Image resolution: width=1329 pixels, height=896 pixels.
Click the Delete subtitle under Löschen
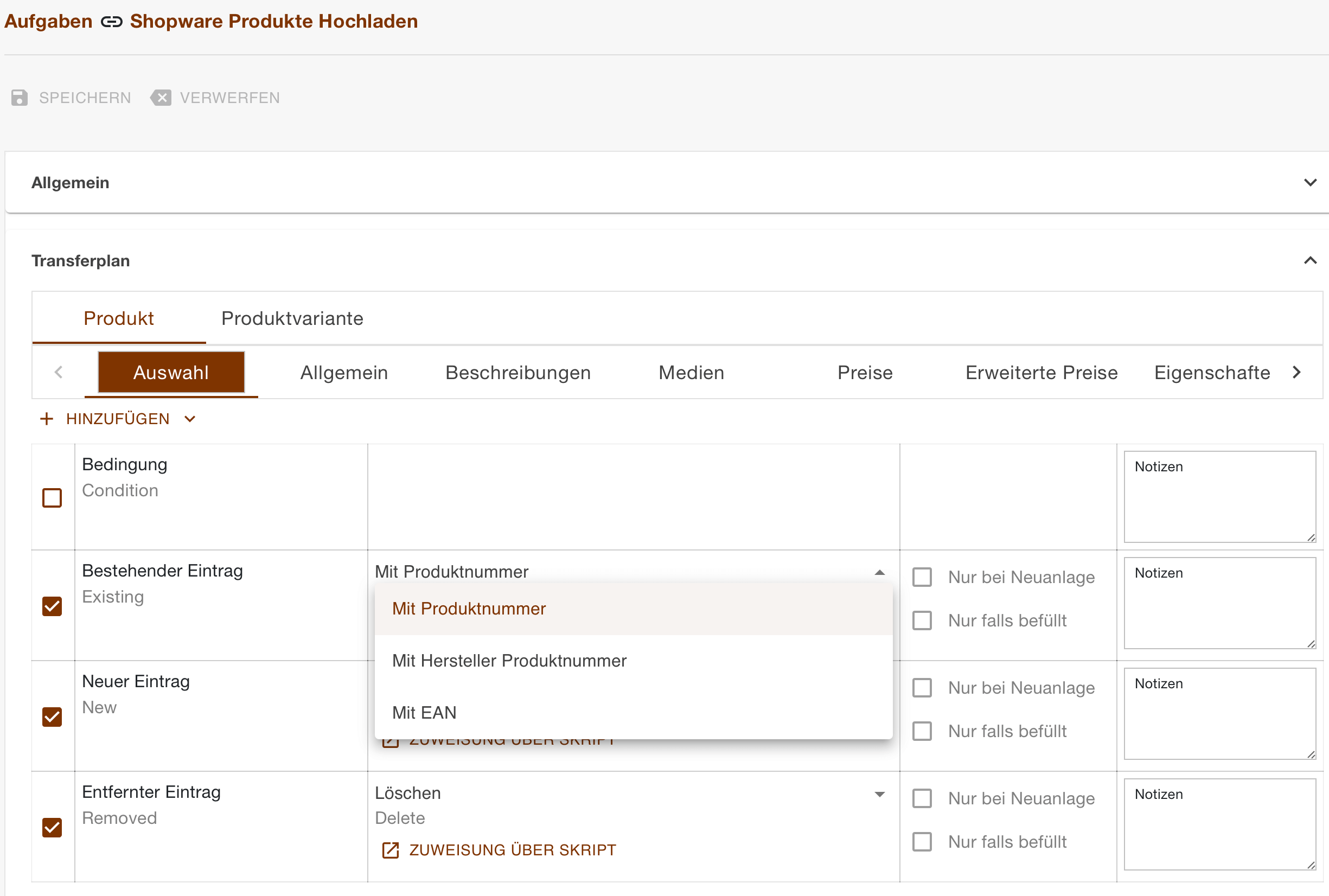pos(400,818)
